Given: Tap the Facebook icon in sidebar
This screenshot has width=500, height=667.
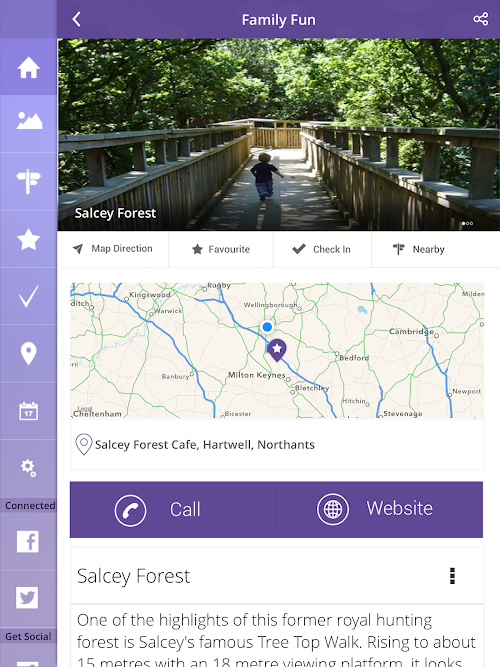Looking at the screenshot, I should 28,542.
